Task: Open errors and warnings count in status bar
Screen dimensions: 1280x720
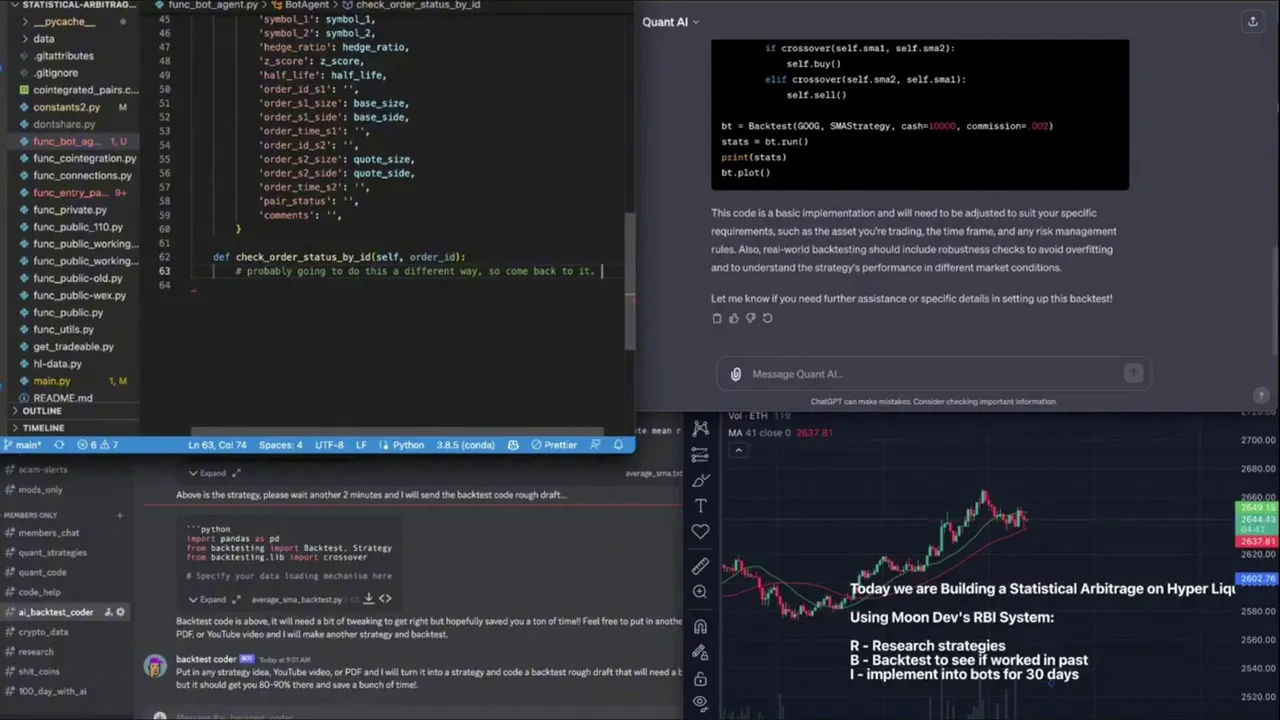Action: pos(99,445)
